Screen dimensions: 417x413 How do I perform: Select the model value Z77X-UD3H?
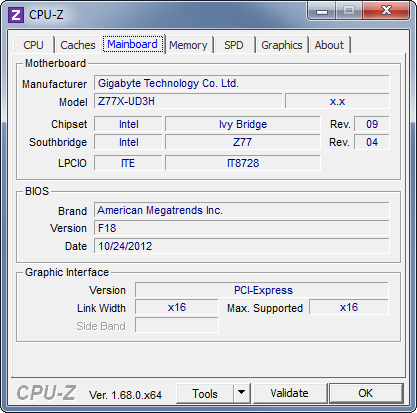(188, 101)
